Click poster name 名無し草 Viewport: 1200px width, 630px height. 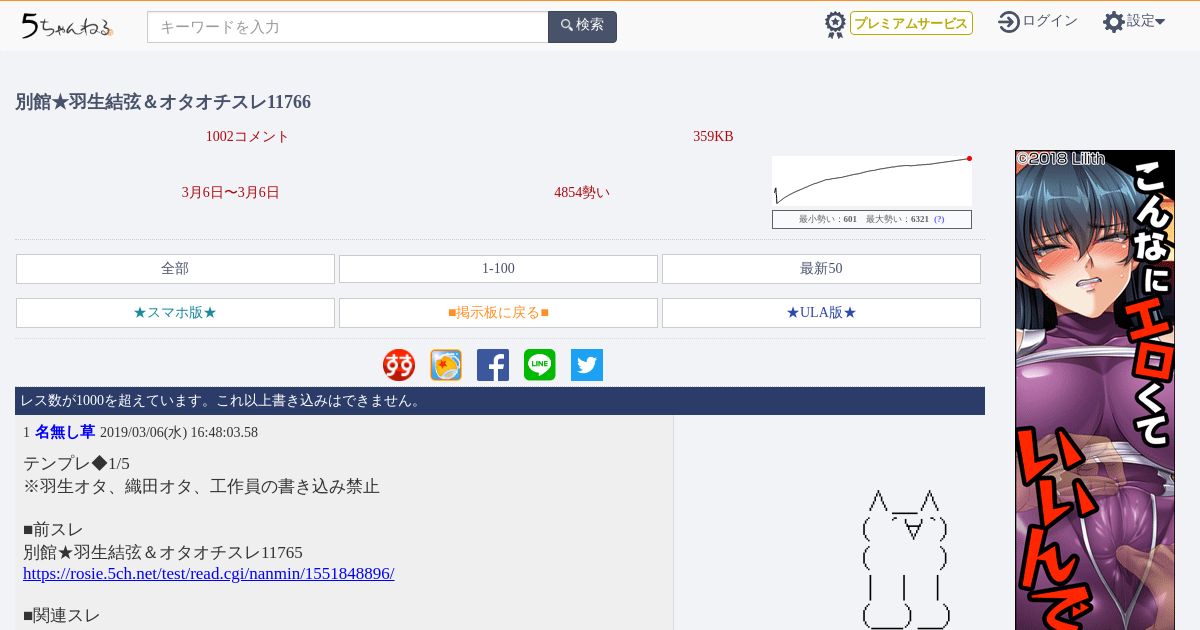[x=65, y=432]
